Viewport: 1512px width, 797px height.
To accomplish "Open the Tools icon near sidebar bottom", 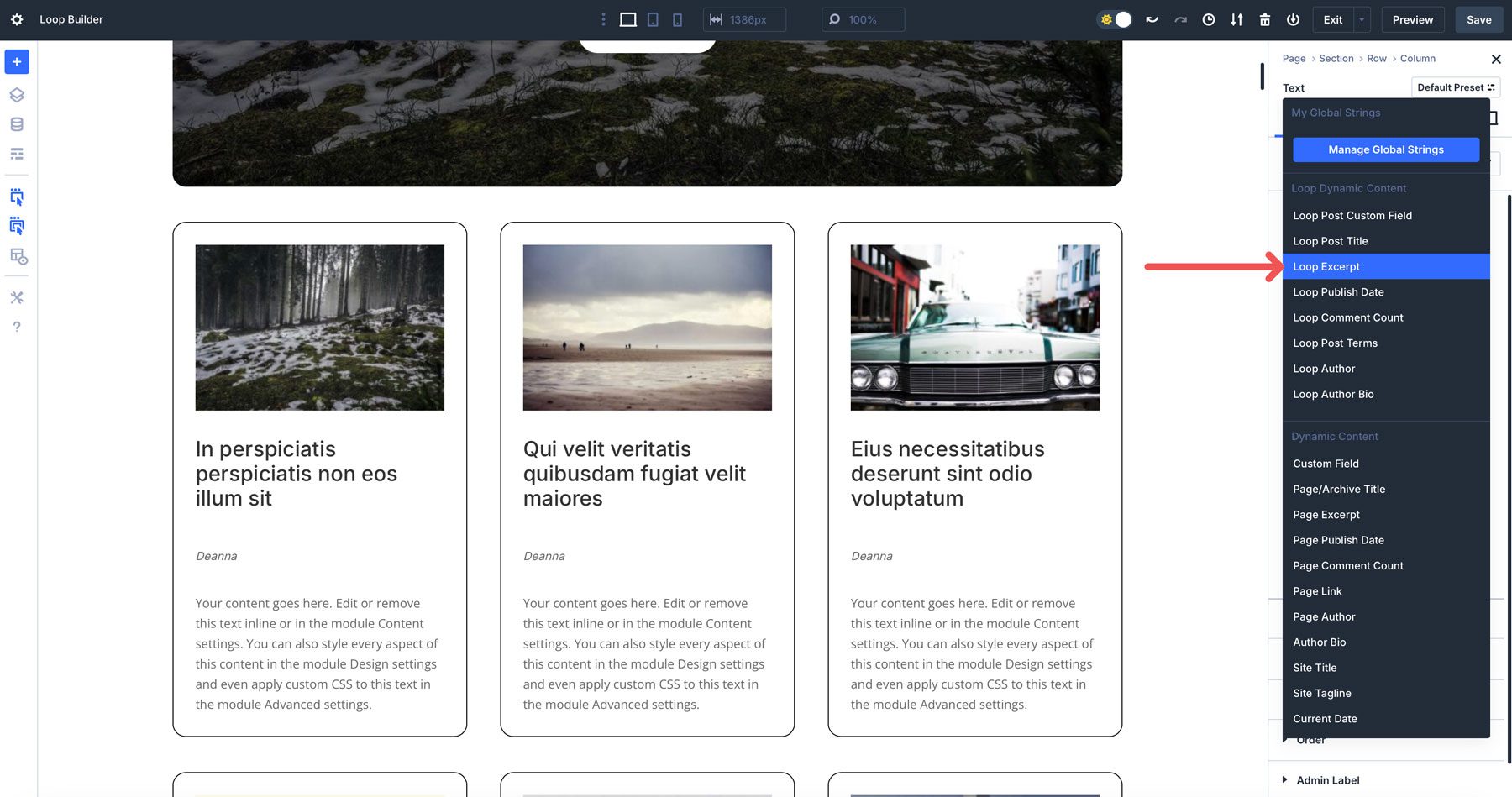I will [x=16, y=296].
